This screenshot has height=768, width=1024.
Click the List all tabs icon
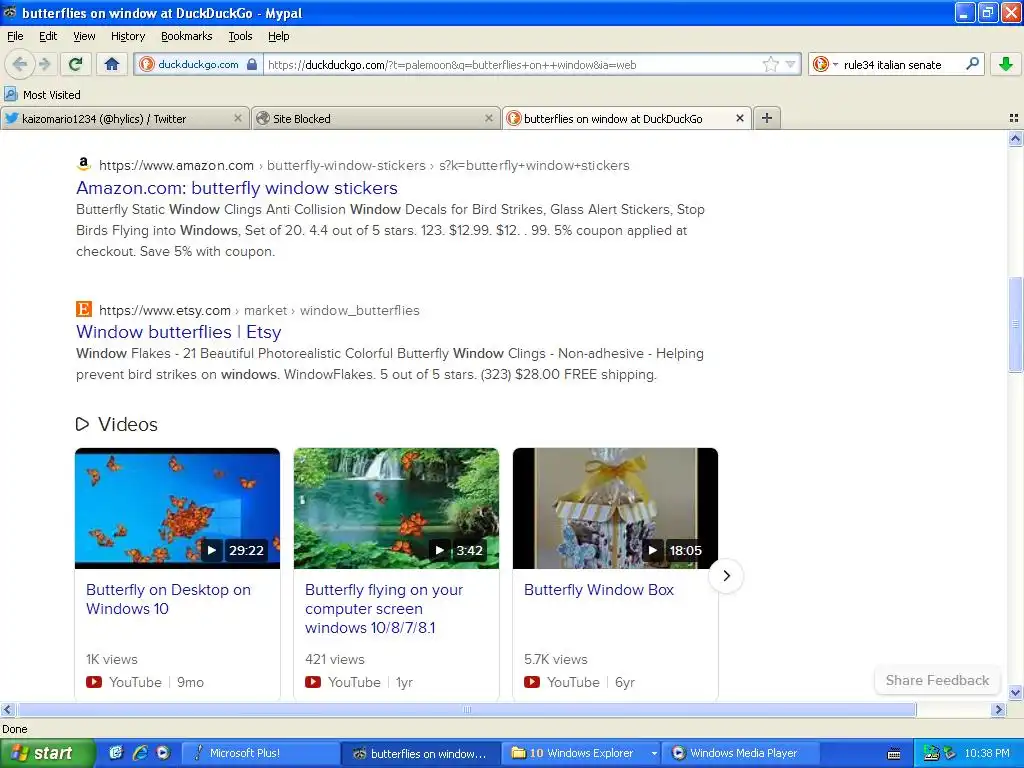tap(1014, 118)
